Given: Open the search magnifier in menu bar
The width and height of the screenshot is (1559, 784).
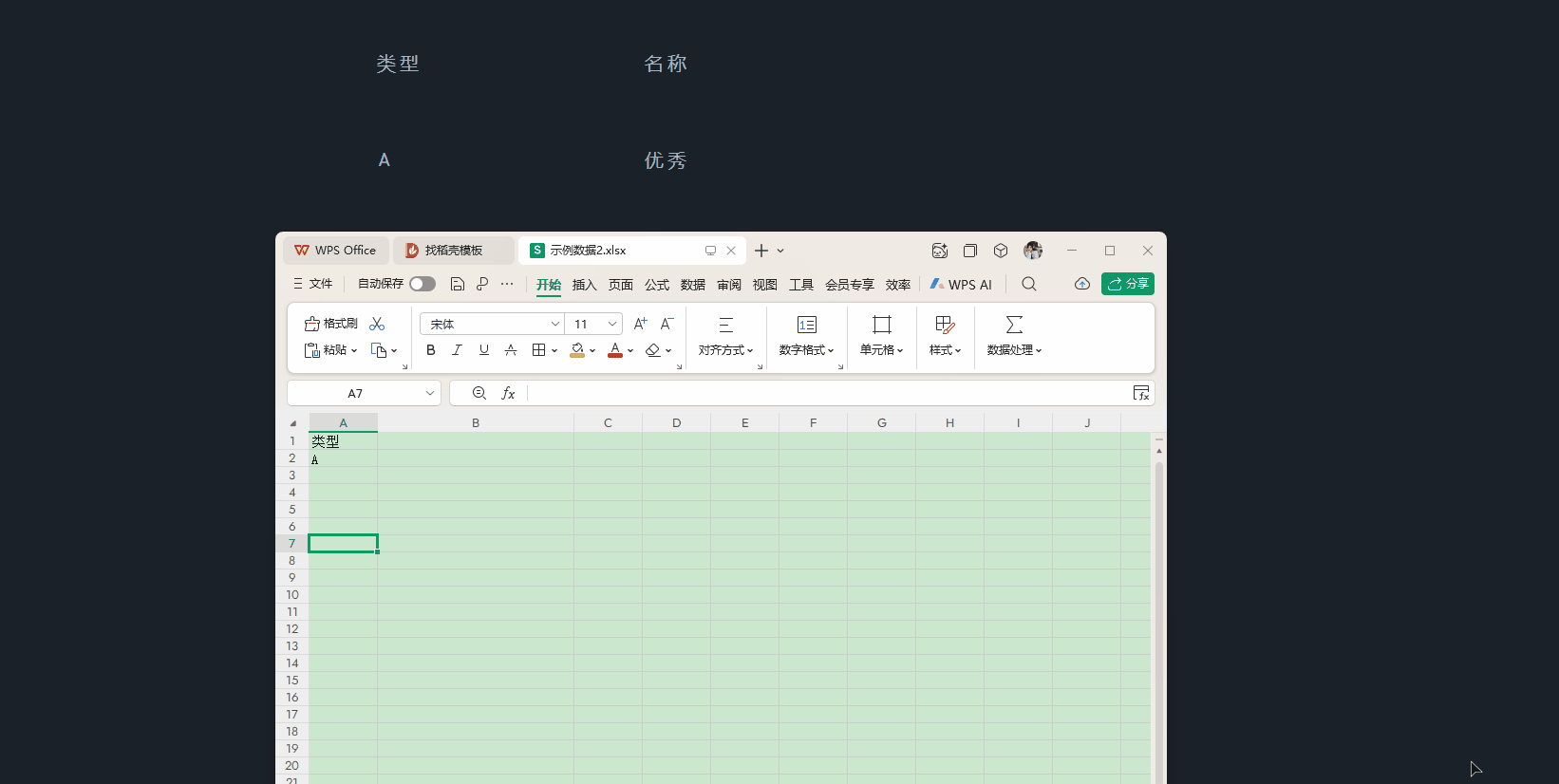Looking at the screenshot, I should tap(1028, 284).
